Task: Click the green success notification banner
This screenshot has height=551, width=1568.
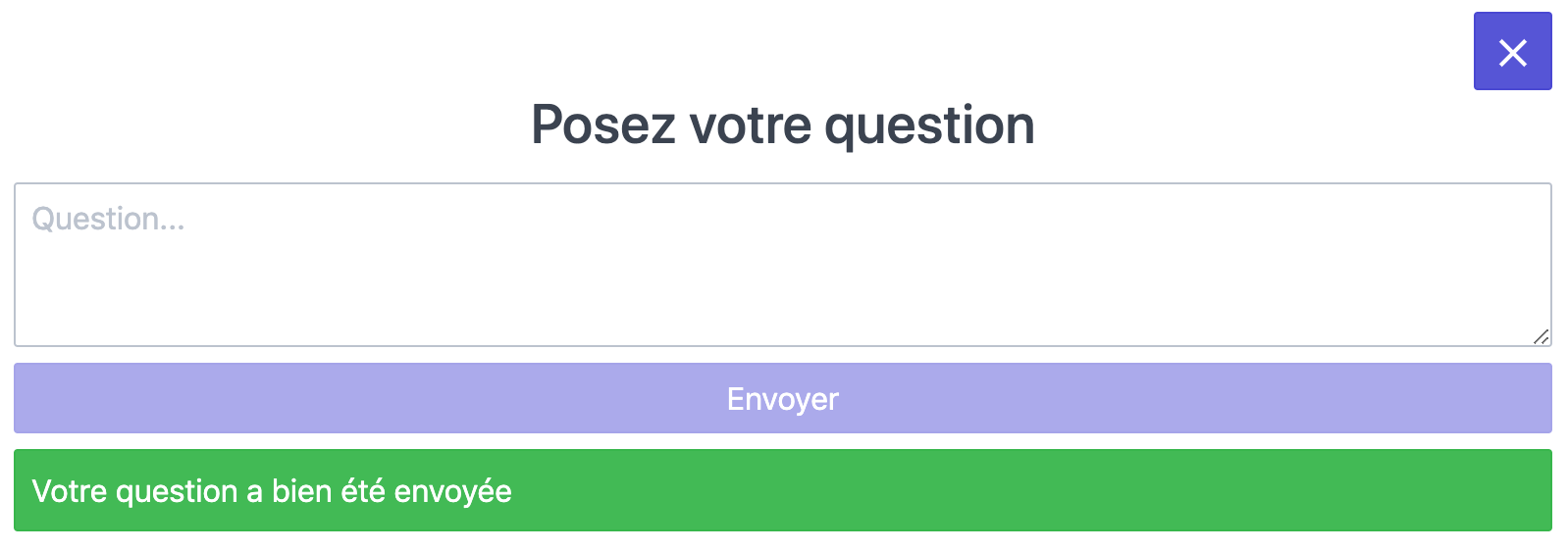Action: [x=782, y=490]
